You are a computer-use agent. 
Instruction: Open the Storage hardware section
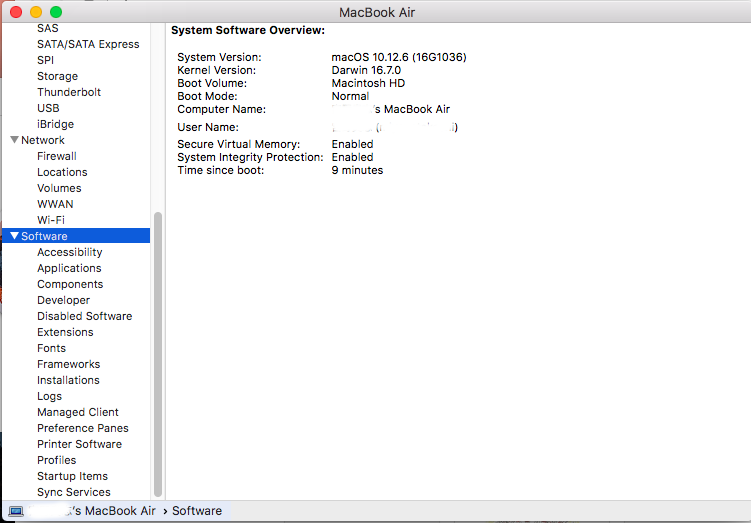pos(57,76)
